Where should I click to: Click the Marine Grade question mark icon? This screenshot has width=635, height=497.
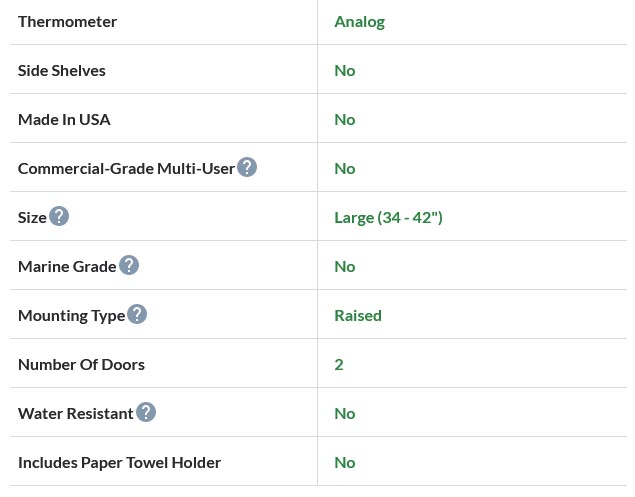click(x=129, y=266)
